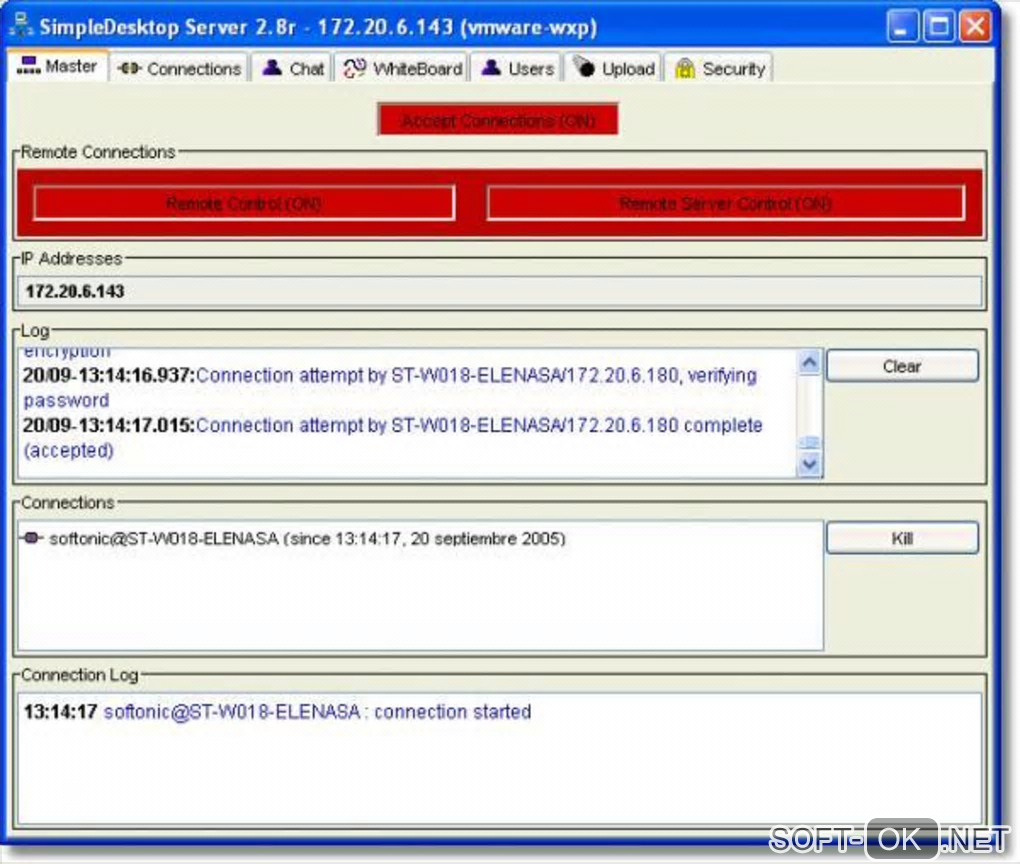Image resolution: width=1020 pixels, height=864 pixels.
Task: Select the IP address 172.20.6.143 field
Action: tap(500, 291)
